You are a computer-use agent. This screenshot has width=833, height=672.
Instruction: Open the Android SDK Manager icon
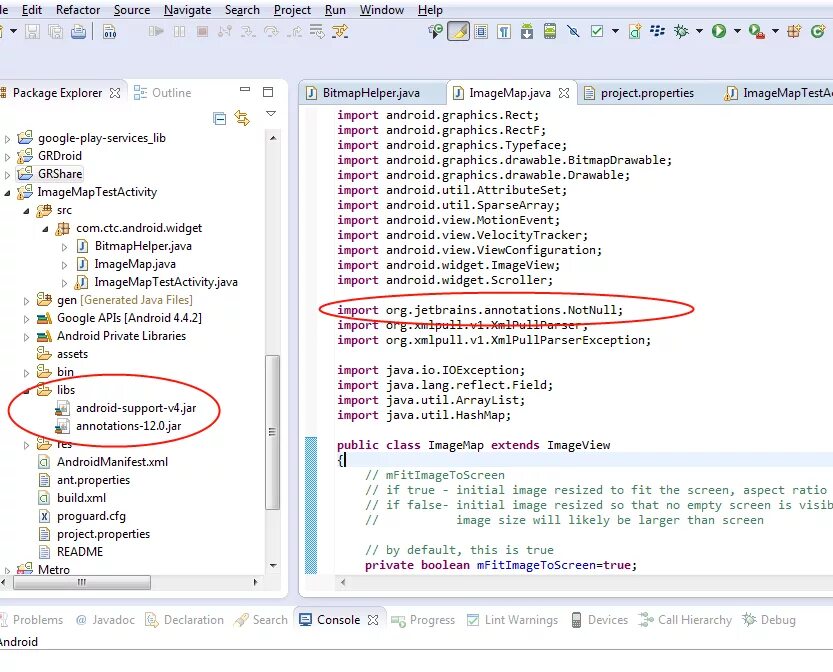[527, 31]
